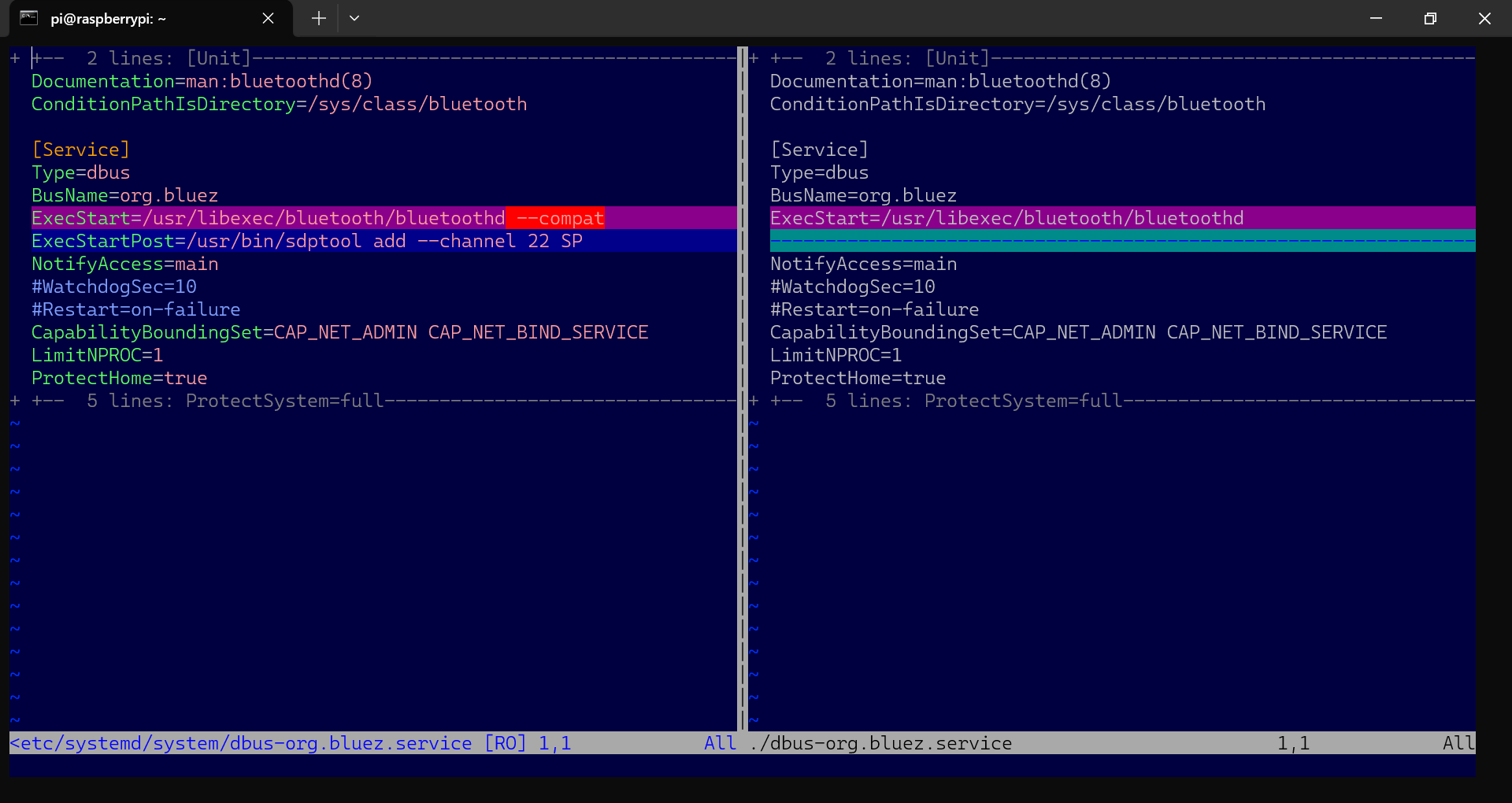Open a new terminal tab
Image resolution: width=1512 pixels, height=803 pixels.
(x=318, y=18)
